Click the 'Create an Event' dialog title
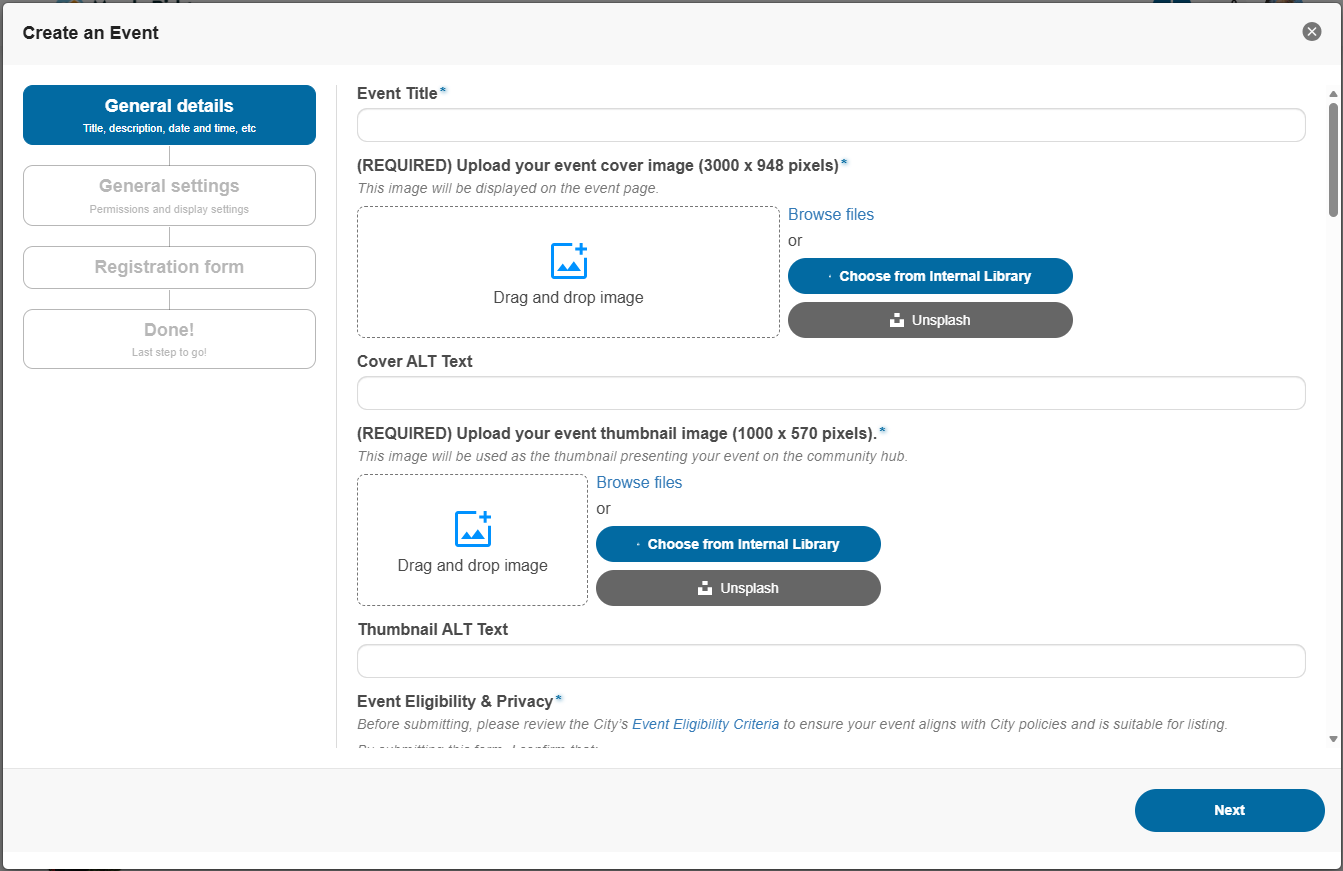The width and height of the screenshot is (1343, 871). pos(91,33)
